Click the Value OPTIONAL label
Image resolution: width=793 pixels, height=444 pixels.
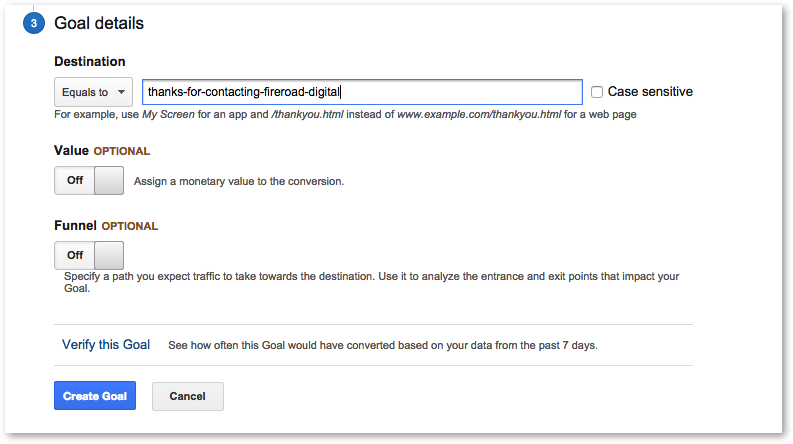click(102, 151)
